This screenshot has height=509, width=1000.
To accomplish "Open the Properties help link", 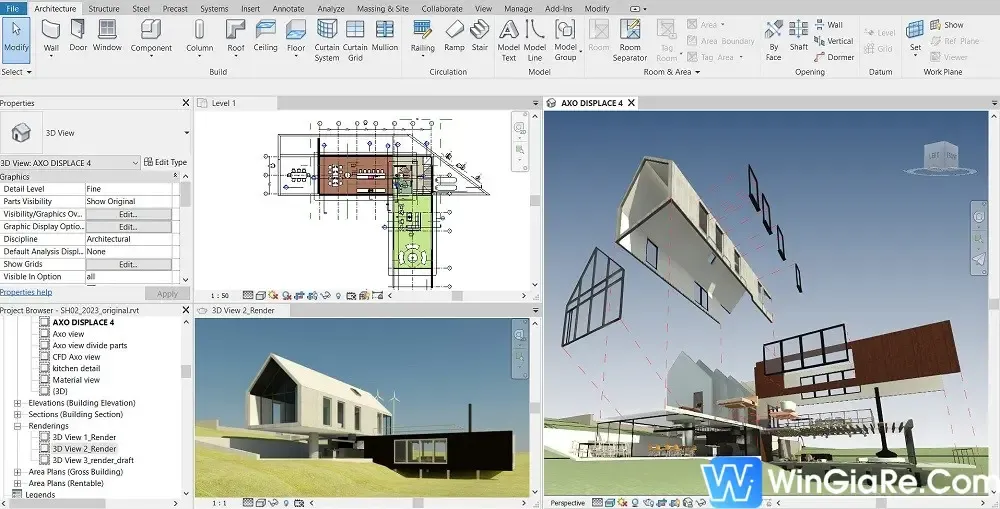I will 26,292.
